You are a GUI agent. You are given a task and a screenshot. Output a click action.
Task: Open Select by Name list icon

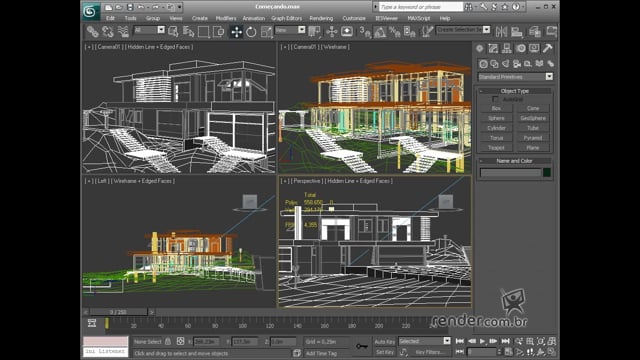[188, 31]
